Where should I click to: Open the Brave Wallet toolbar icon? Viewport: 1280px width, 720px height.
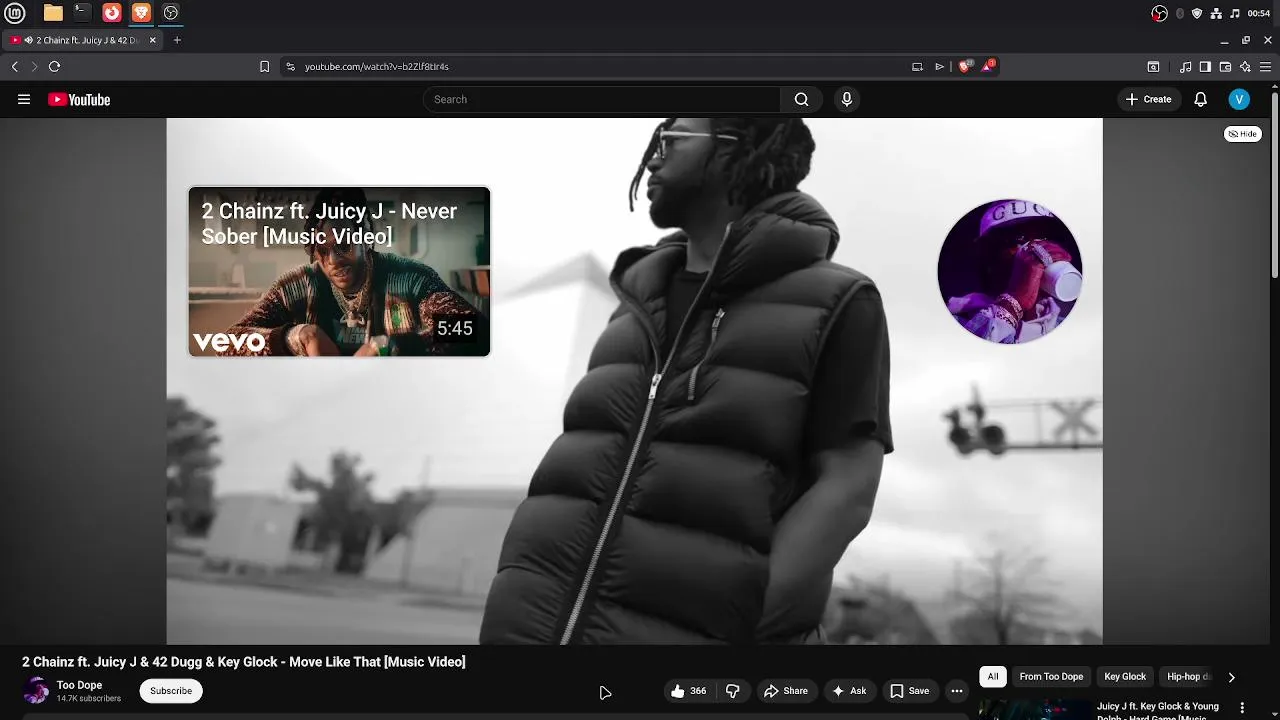point(1225,67)
